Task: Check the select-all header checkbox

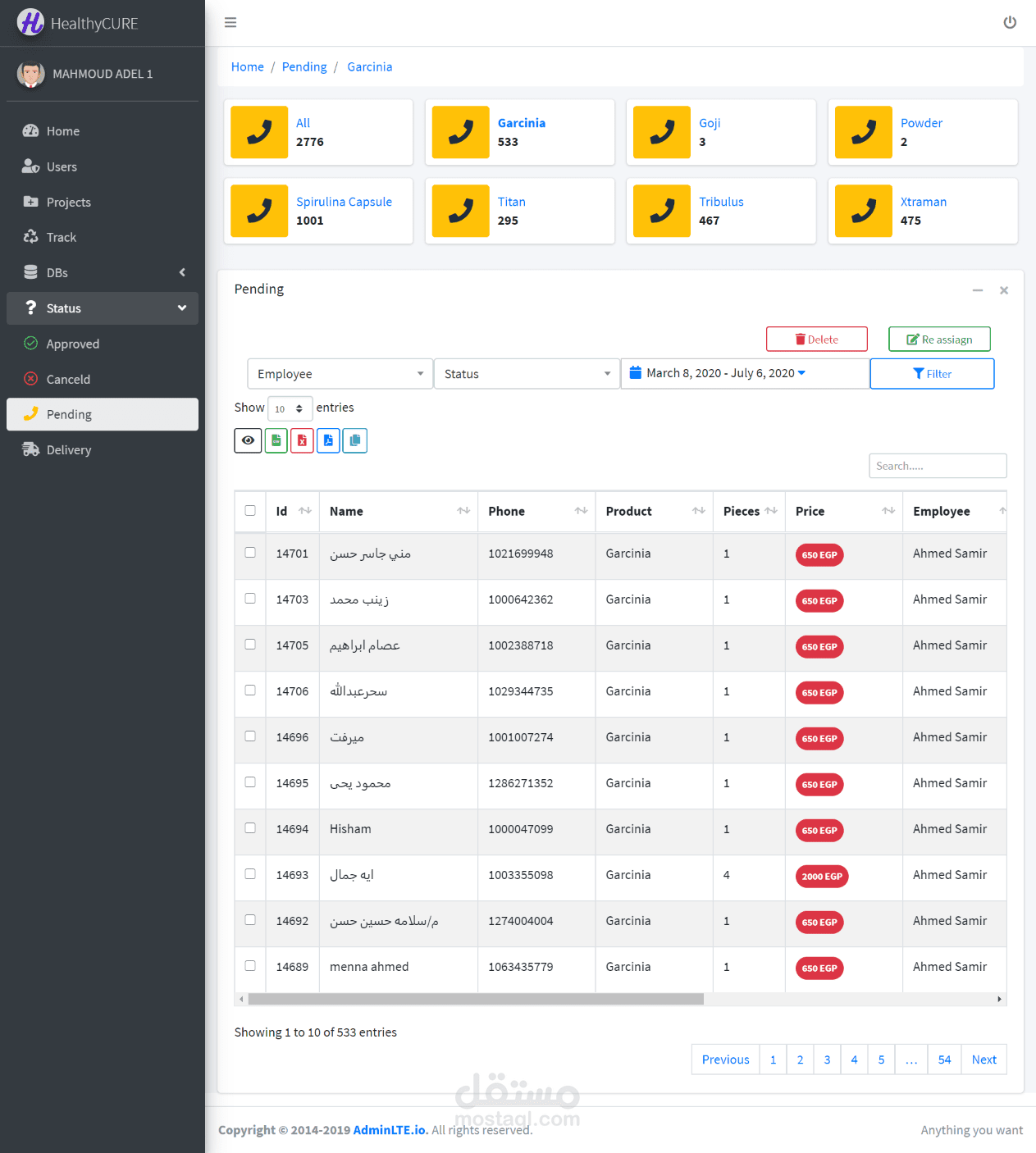Action: pos(250,510)
